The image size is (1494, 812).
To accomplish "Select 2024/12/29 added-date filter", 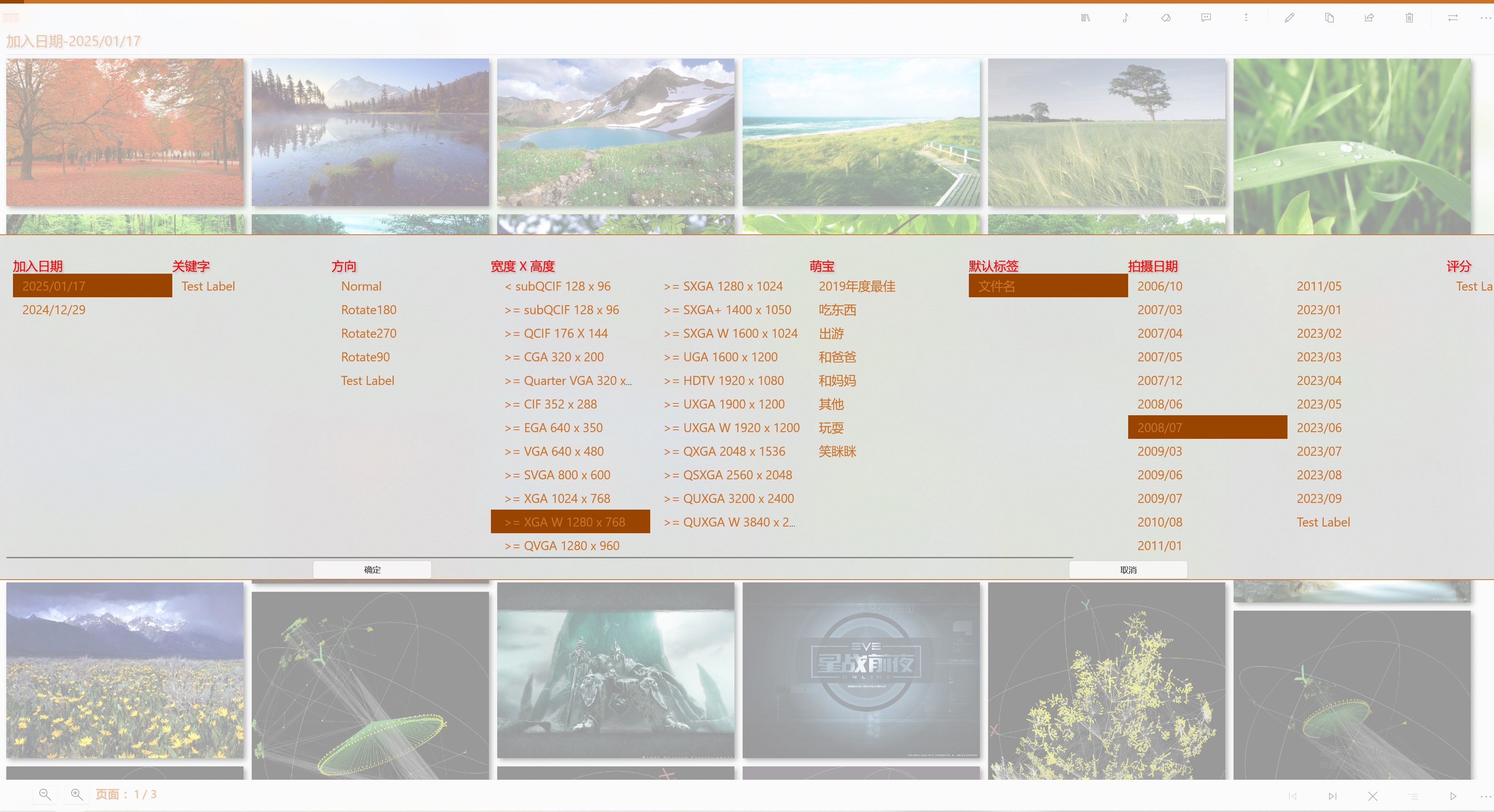I will pyautogui.click(x=54, y=309).
